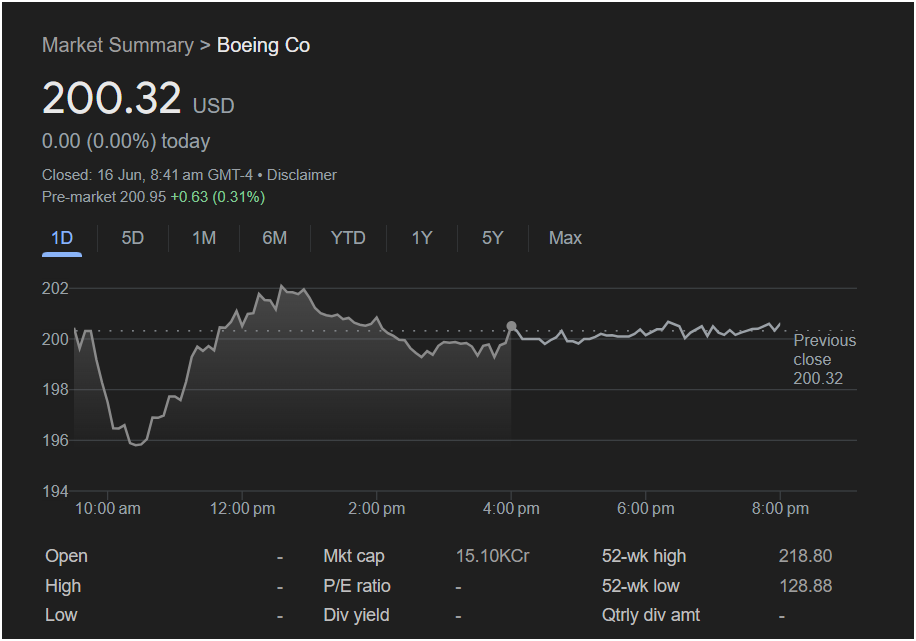This screenshot has width=916, height=641.
Task: Select the 200.32 current price value
Action: click(x=112, y=98)
